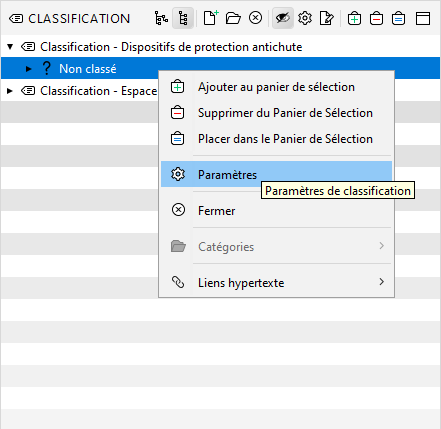Open Liens hypertexte submenu
441x429 pixels.
[x=276, y=283]
